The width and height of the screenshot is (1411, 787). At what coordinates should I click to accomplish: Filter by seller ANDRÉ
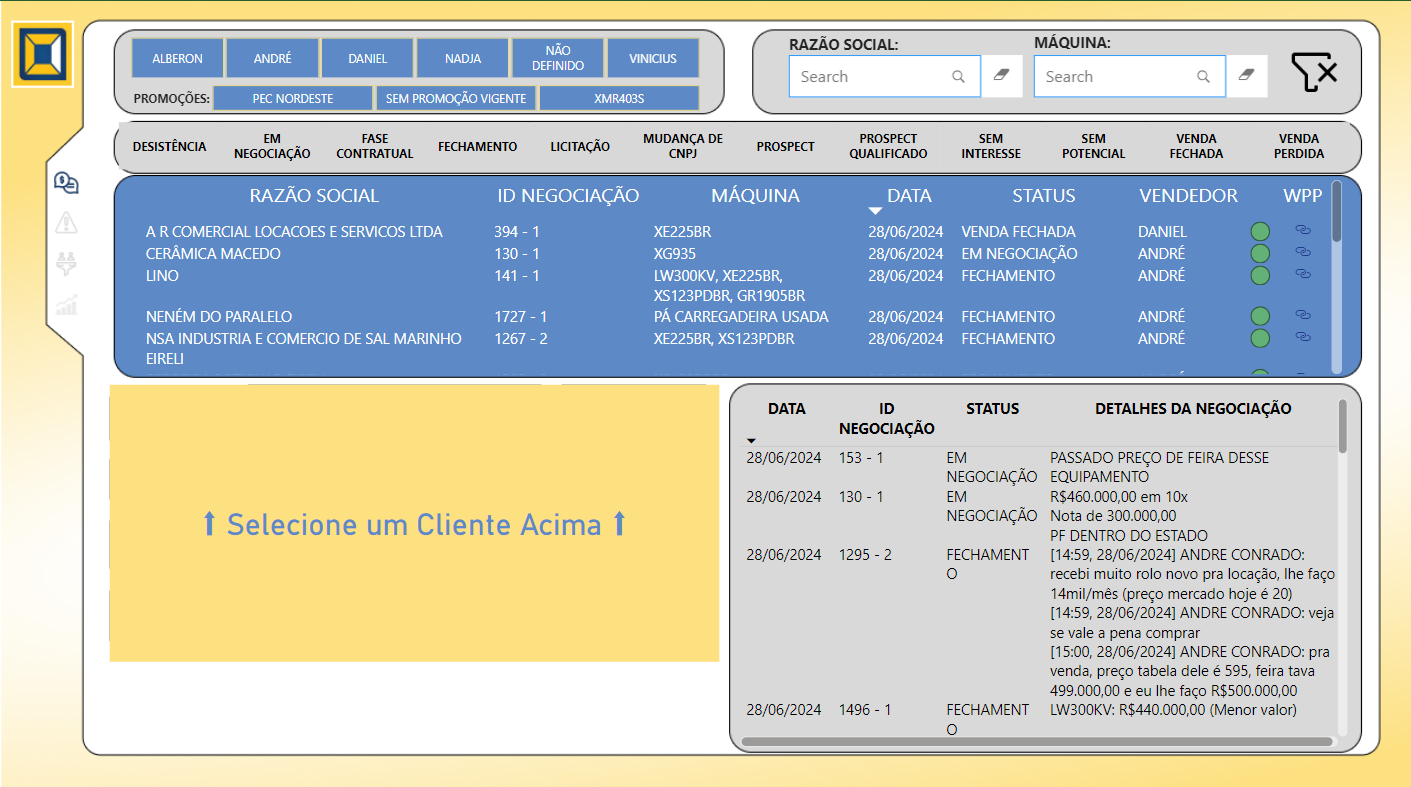coord(272,58)
